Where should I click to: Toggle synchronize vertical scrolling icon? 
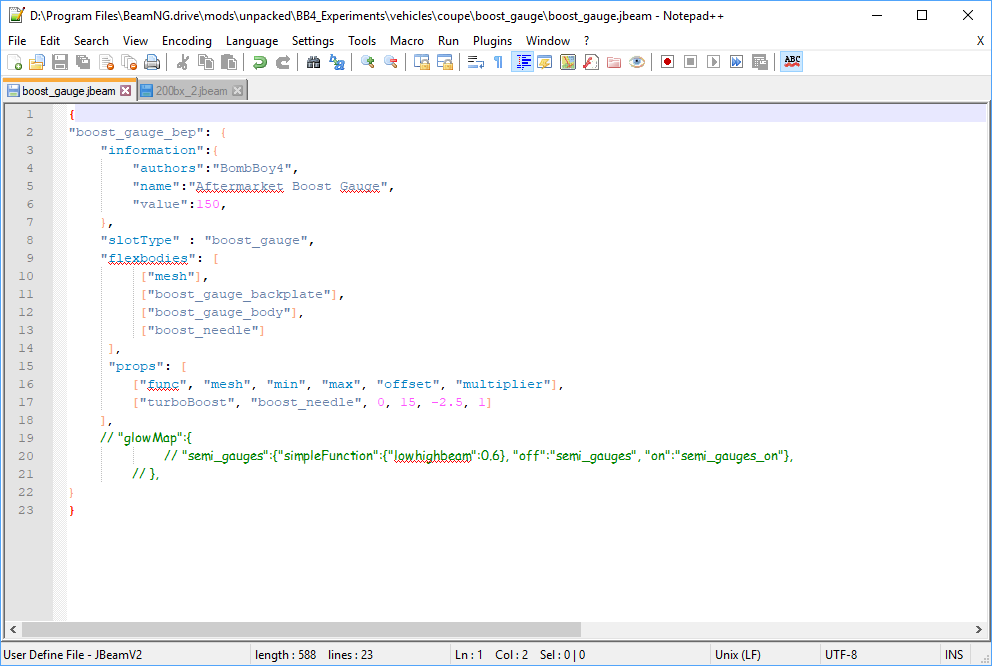pyautogui.click(x=421, y=62)
